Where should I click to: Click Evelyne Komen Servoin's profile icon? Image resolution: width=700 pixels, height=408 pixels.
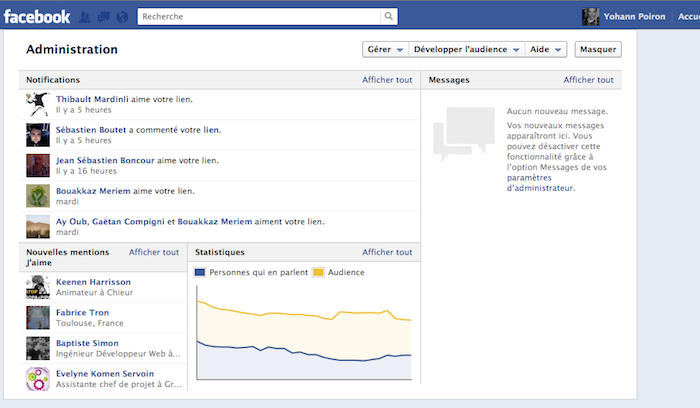(x=38, y=380)
